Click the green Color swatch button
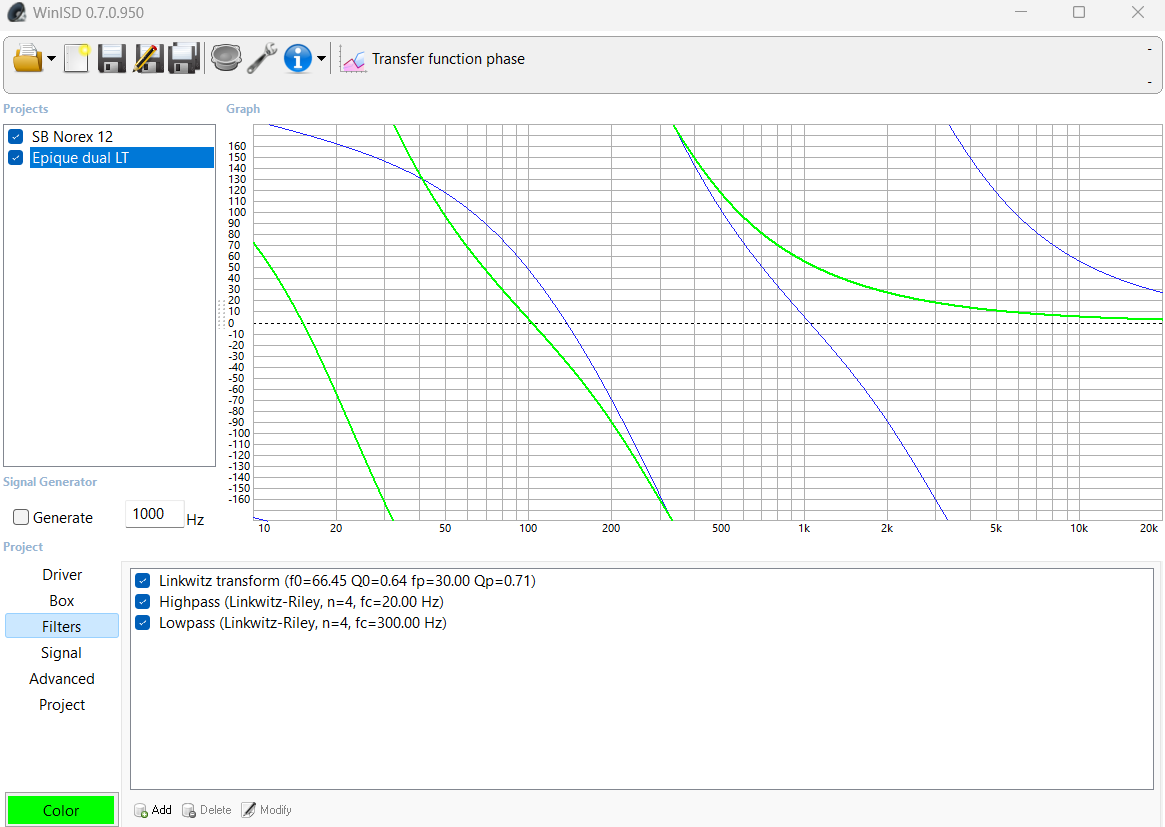 coord(61,810)
